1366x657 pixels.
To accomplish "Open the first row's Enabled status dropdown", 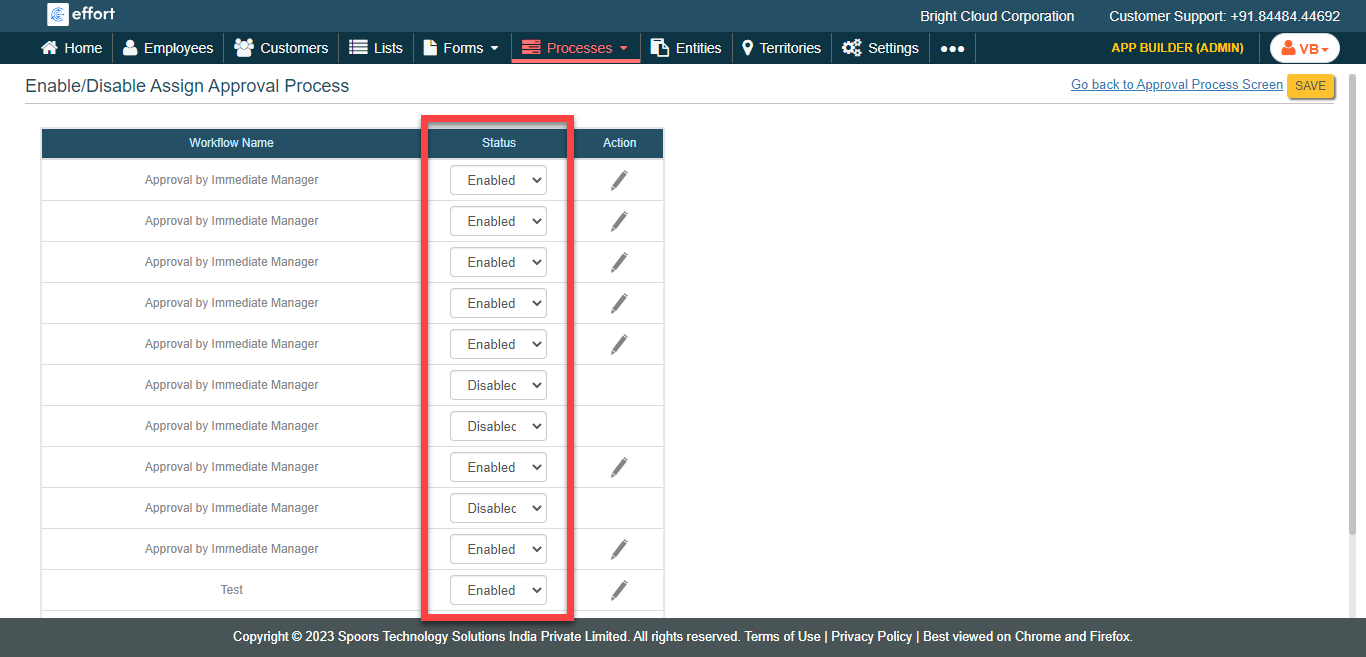I will click(x=498, y=180).
